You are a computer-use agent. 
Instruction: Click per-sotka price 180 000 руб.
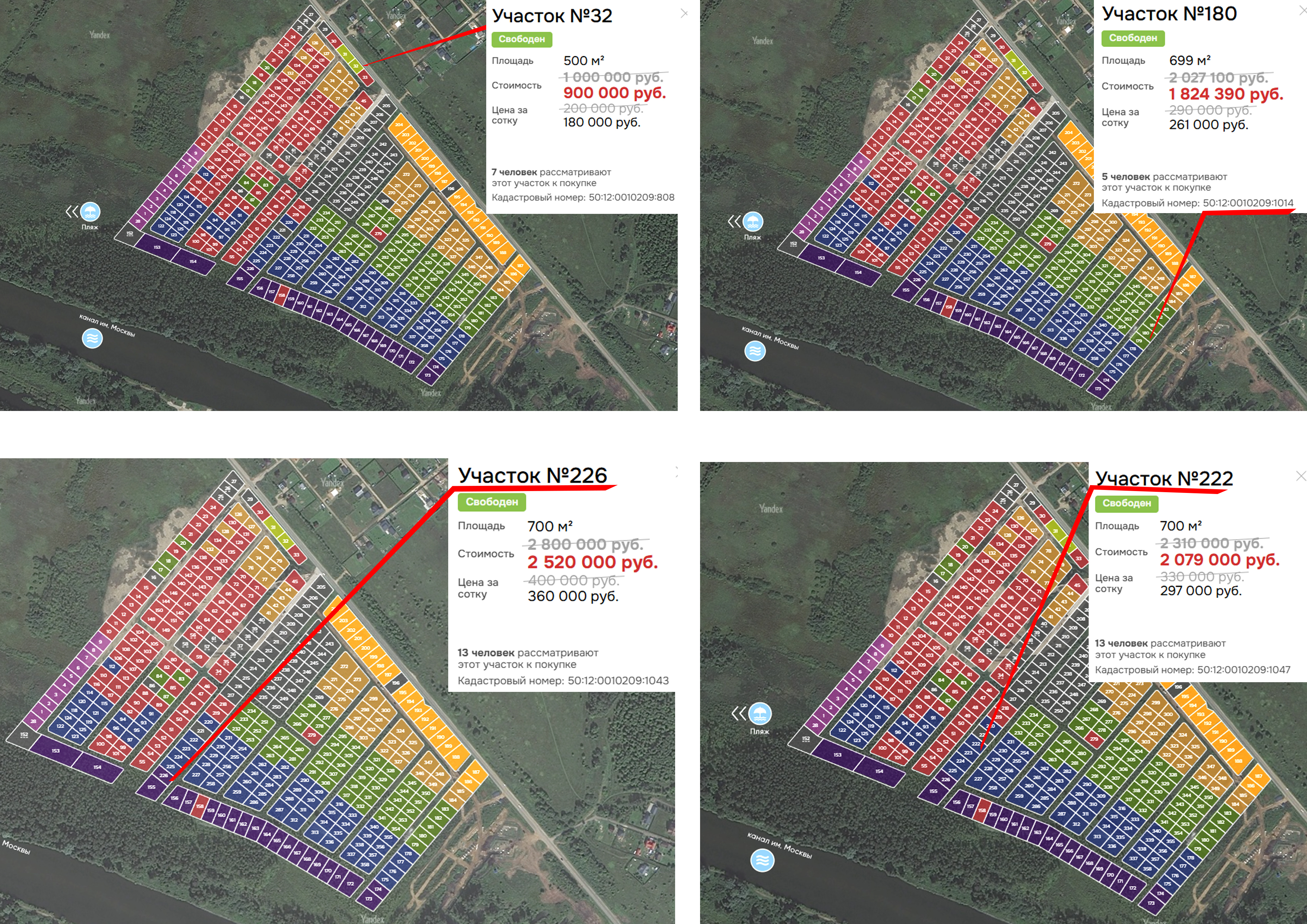[602, 122]
